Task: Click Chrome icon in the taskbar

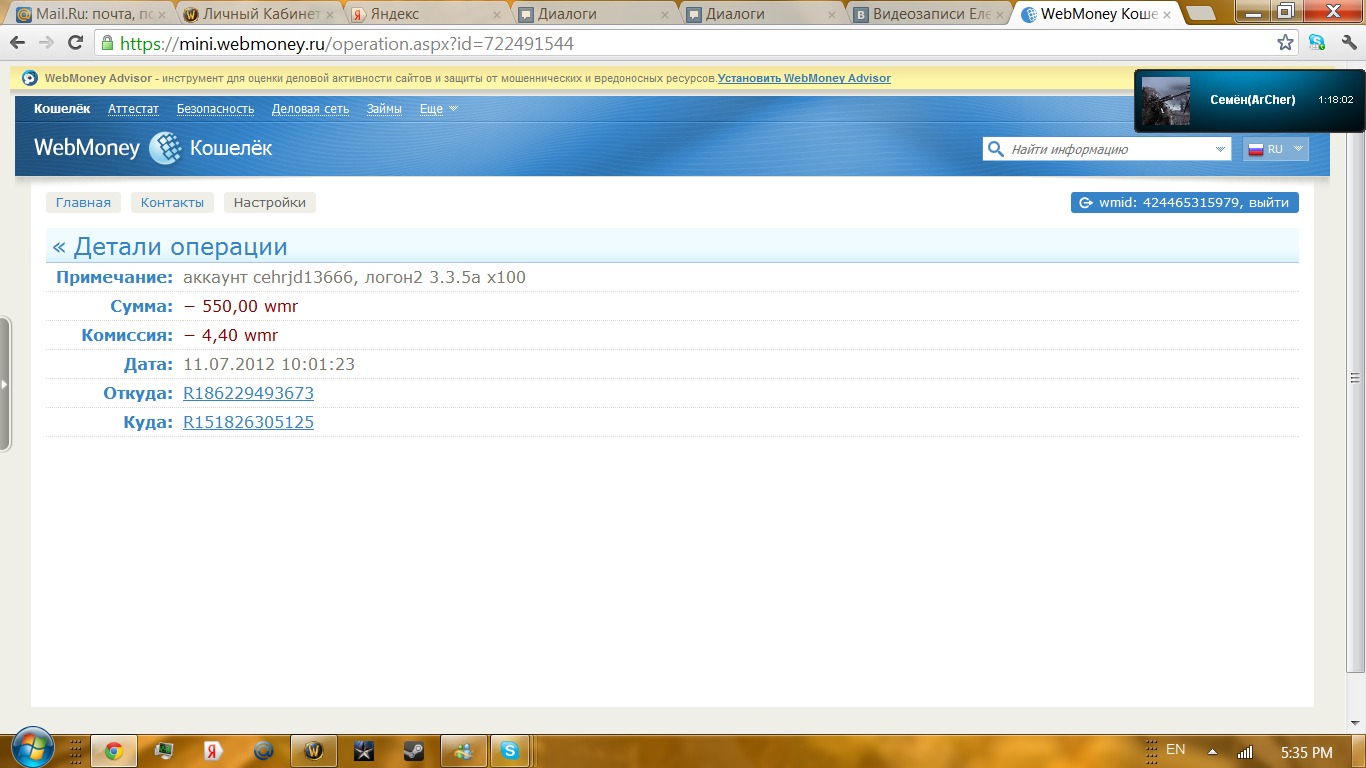Action: point(114,751)
